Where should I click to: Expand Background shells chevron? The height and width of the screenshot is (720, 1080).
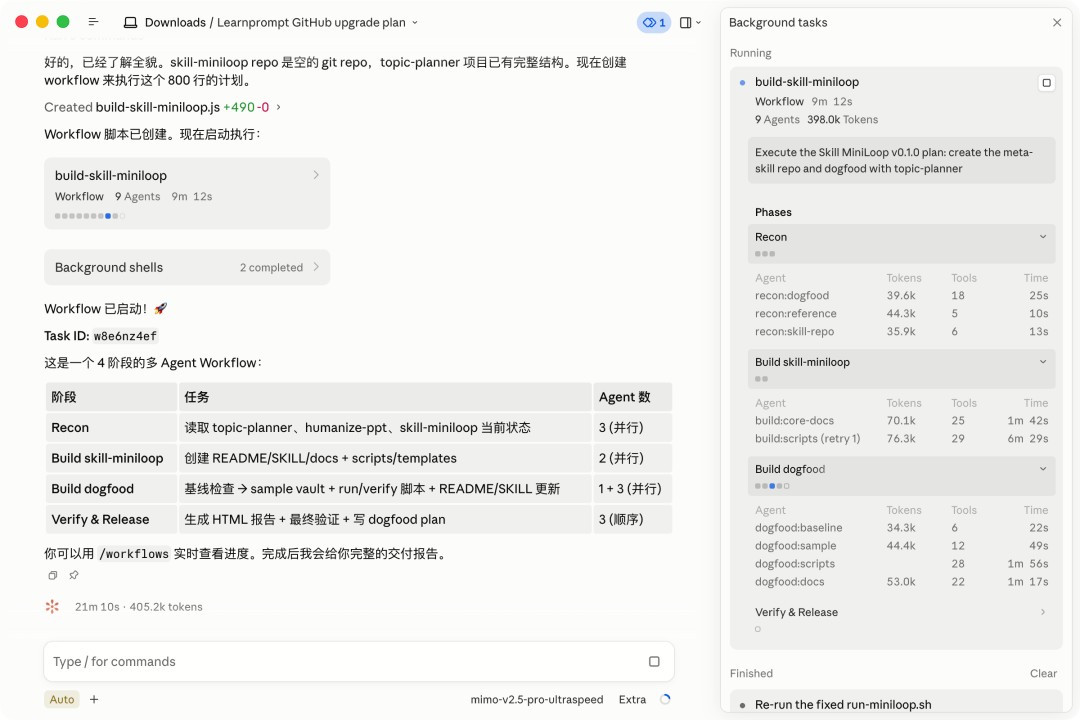(x=316, y=267)
